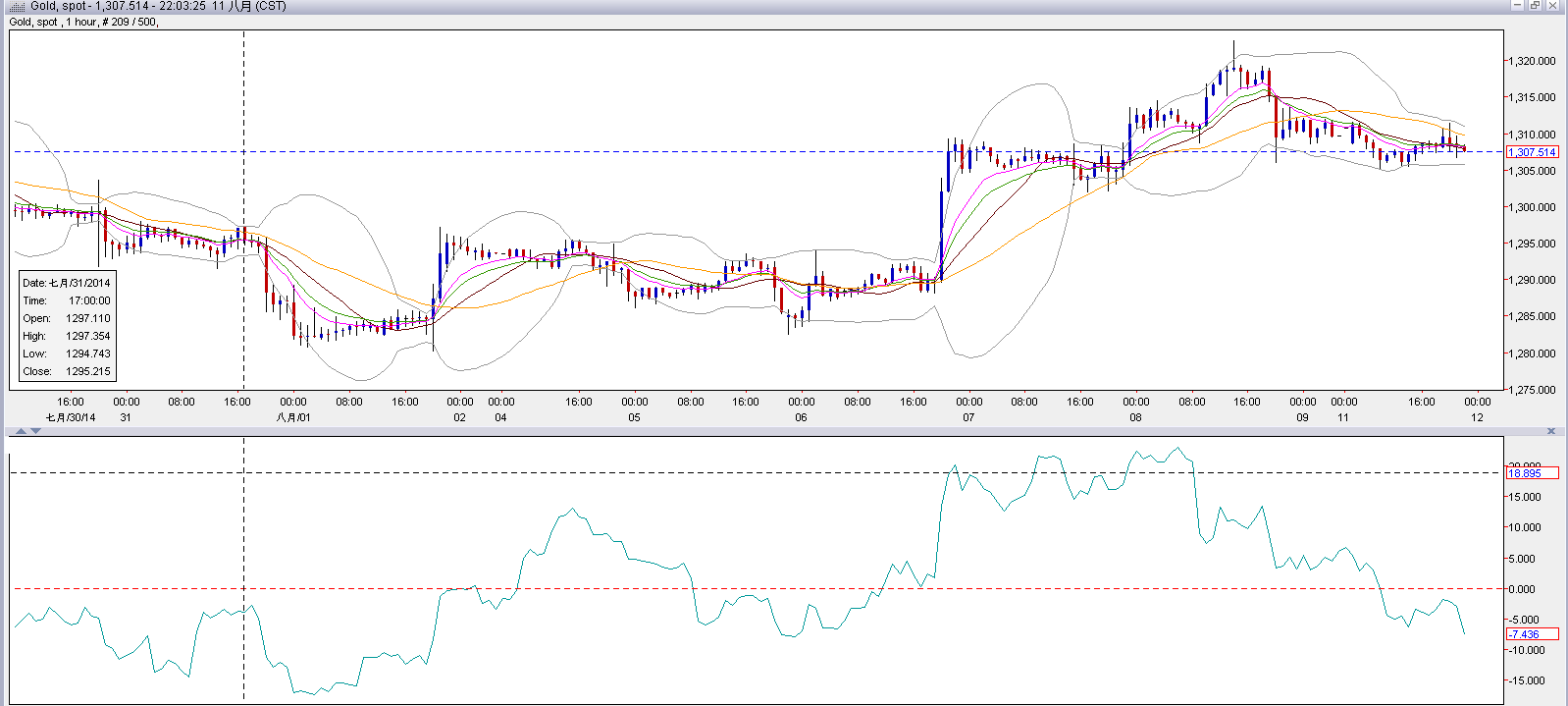
Task: Click the day 07 label on time axis
Action: pos(968,417)
